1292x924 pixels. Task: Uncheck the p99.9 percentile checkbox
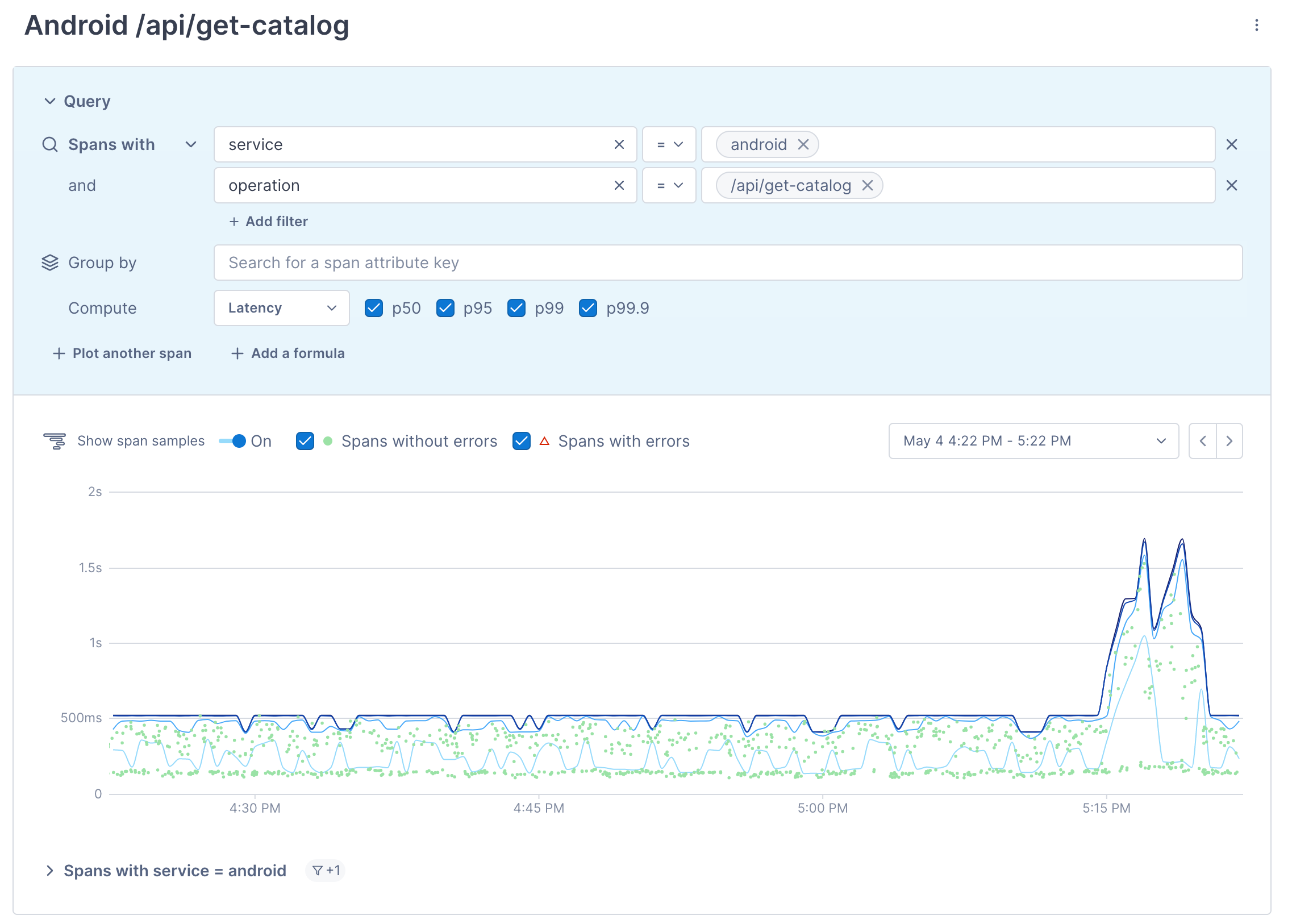coord(587,309)
